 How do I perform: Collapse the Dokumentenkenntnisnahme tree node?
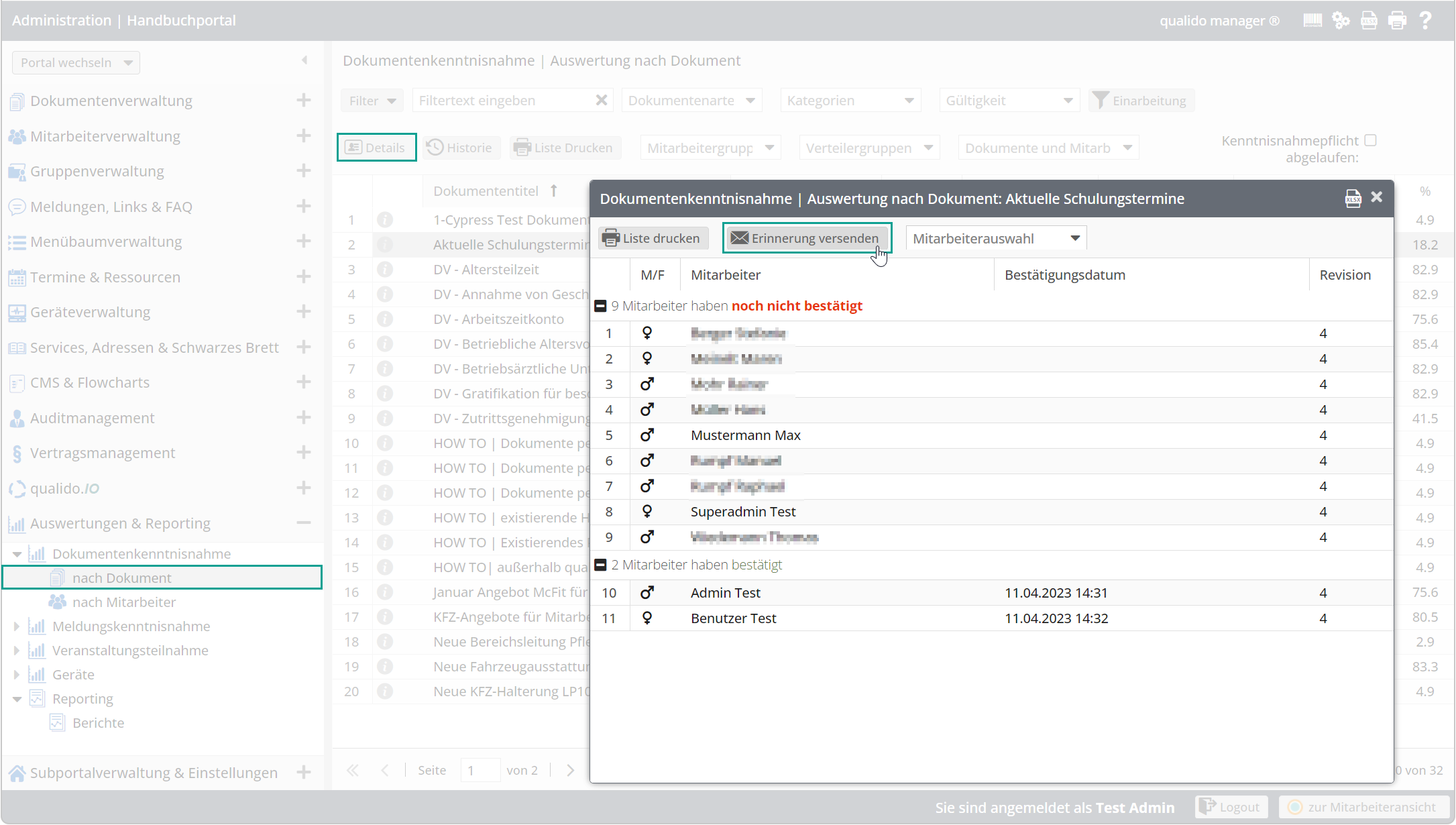[17, 554]
